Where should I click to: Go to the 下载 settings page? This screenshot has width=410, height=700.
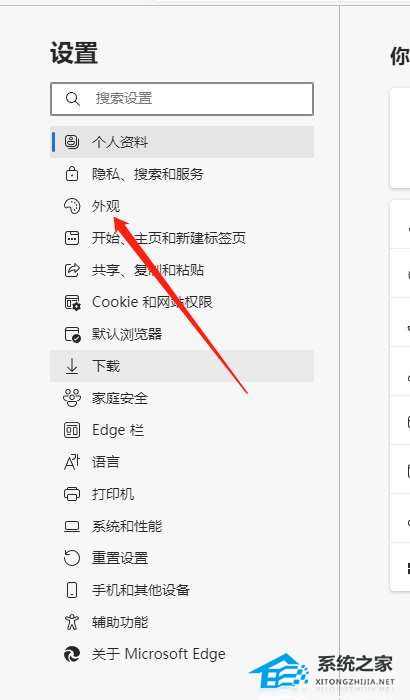[182, 366]
